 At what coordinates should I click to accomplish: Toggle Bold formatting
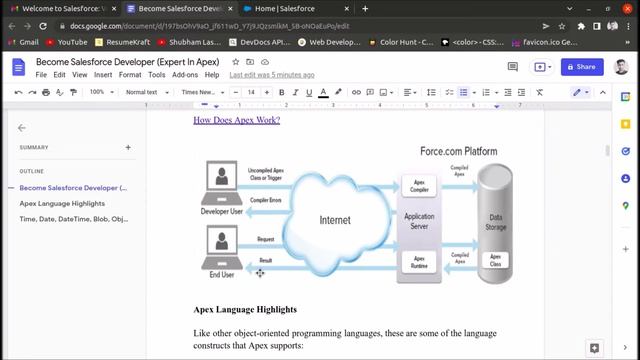click(x=282, y=93)
